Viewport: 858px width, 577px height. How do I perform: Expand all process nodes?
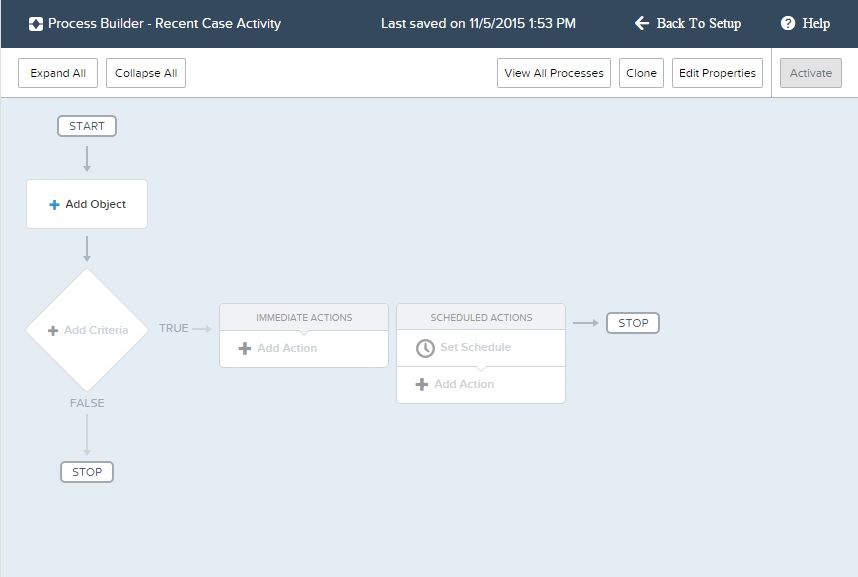pyautogui.click(x=58, y=73)
